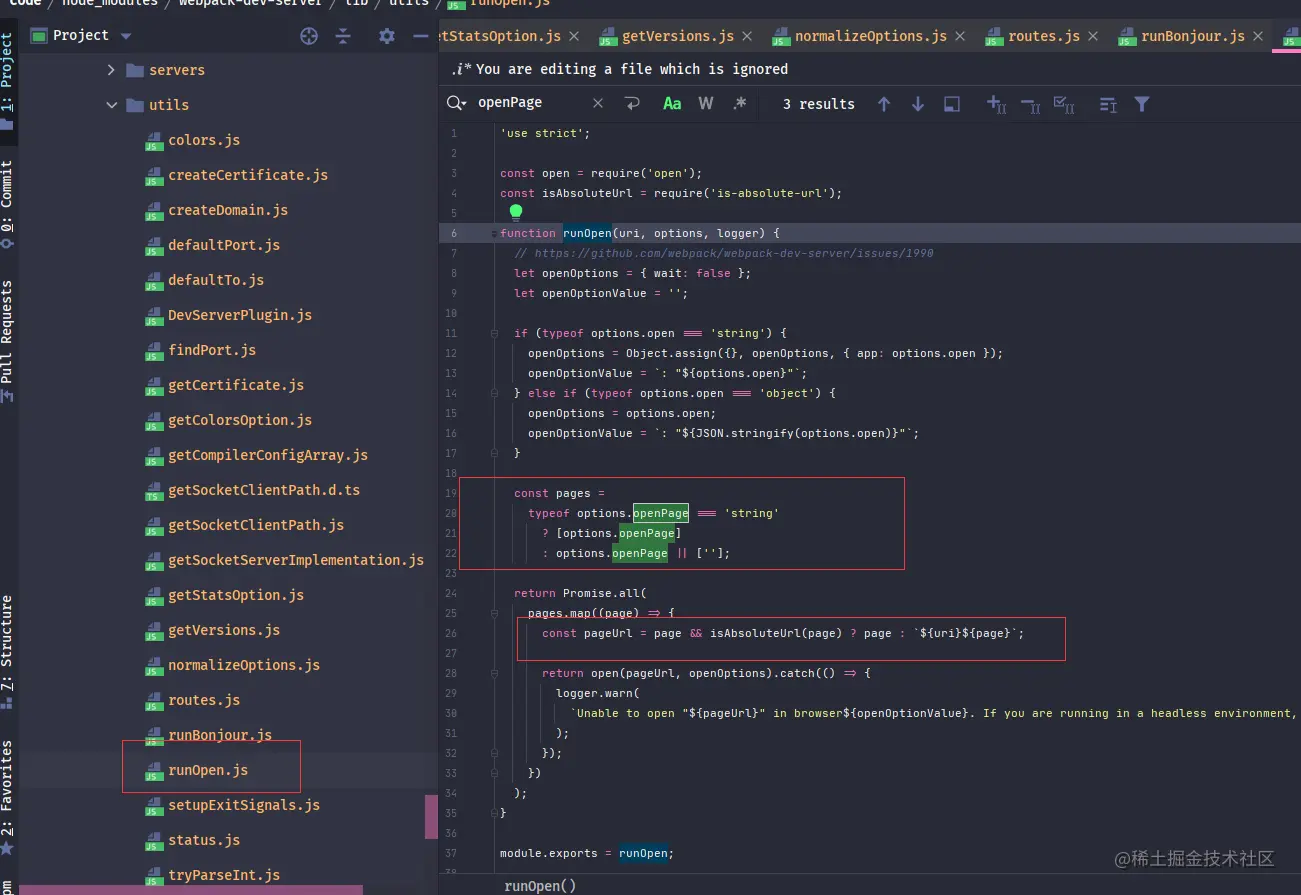This screenshot has height=895, width=1301.
Task: Click the search field containing openPage
Action: (x=530, y=103)
